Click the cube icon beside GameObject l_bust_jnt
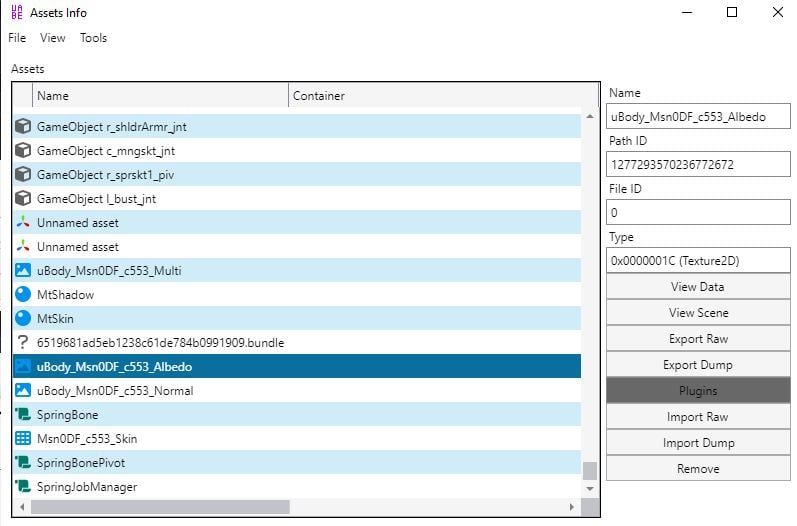Screen dimensions: 797x526 23,198
